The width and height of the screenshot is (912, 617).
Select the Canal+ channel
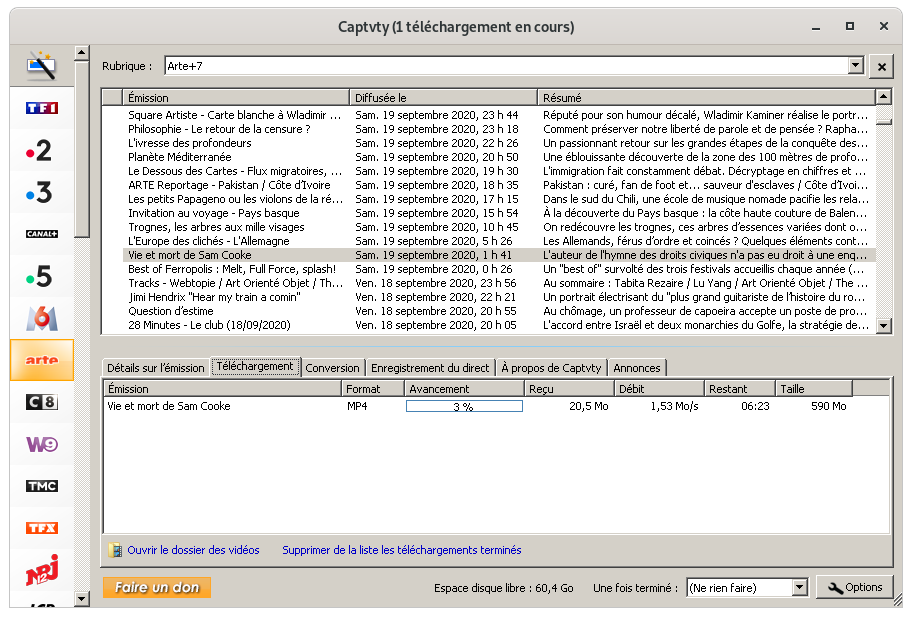(41, 234)
